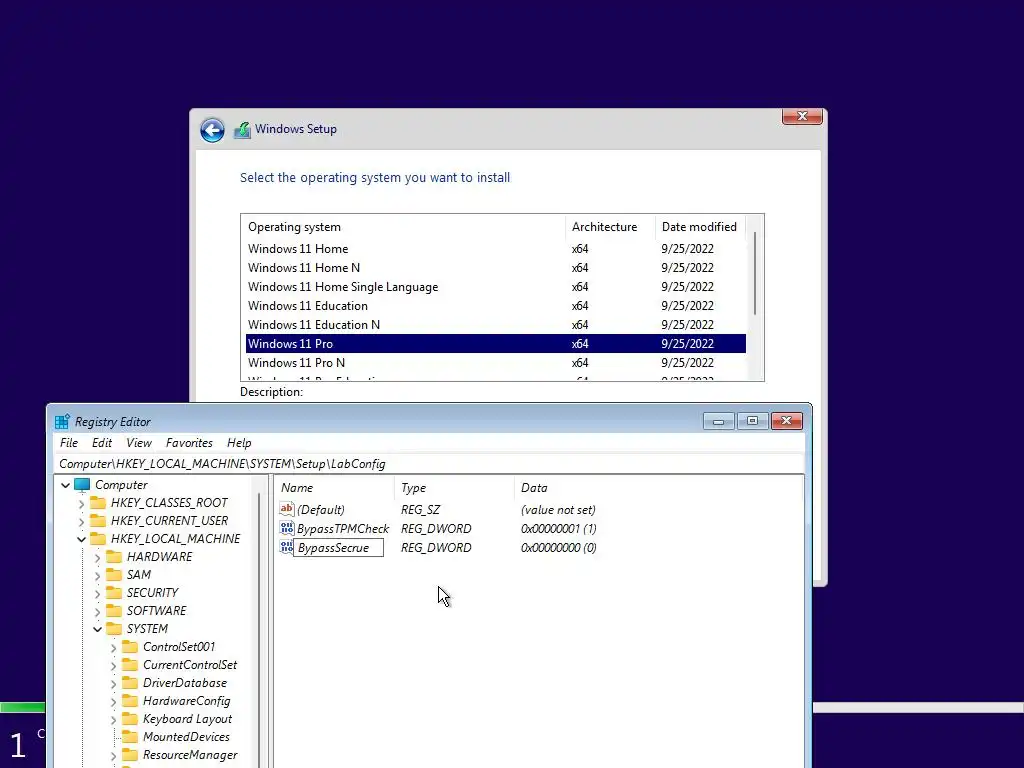Viewport: 1024px width, 768px height.
Task: Select Windows 11 Home Single Language
Action: [x=496, y=287]
